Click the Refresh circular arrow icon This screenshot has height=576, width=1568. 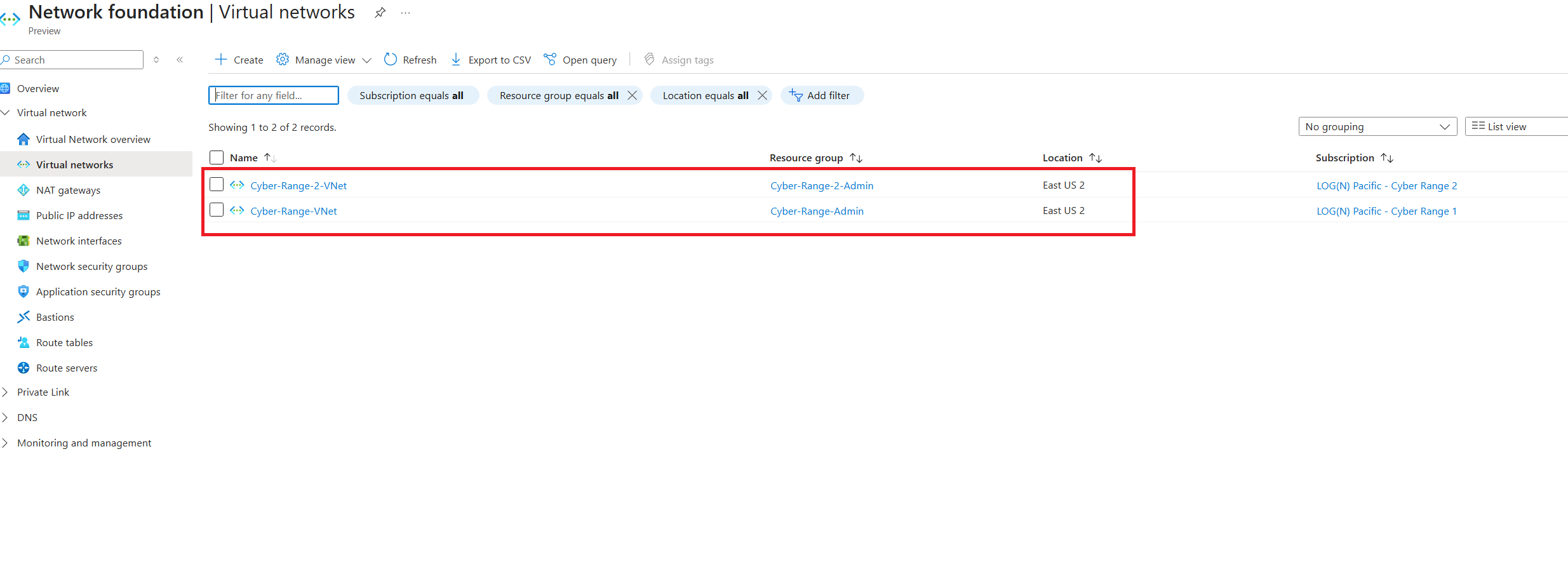[x=391, y=59]
